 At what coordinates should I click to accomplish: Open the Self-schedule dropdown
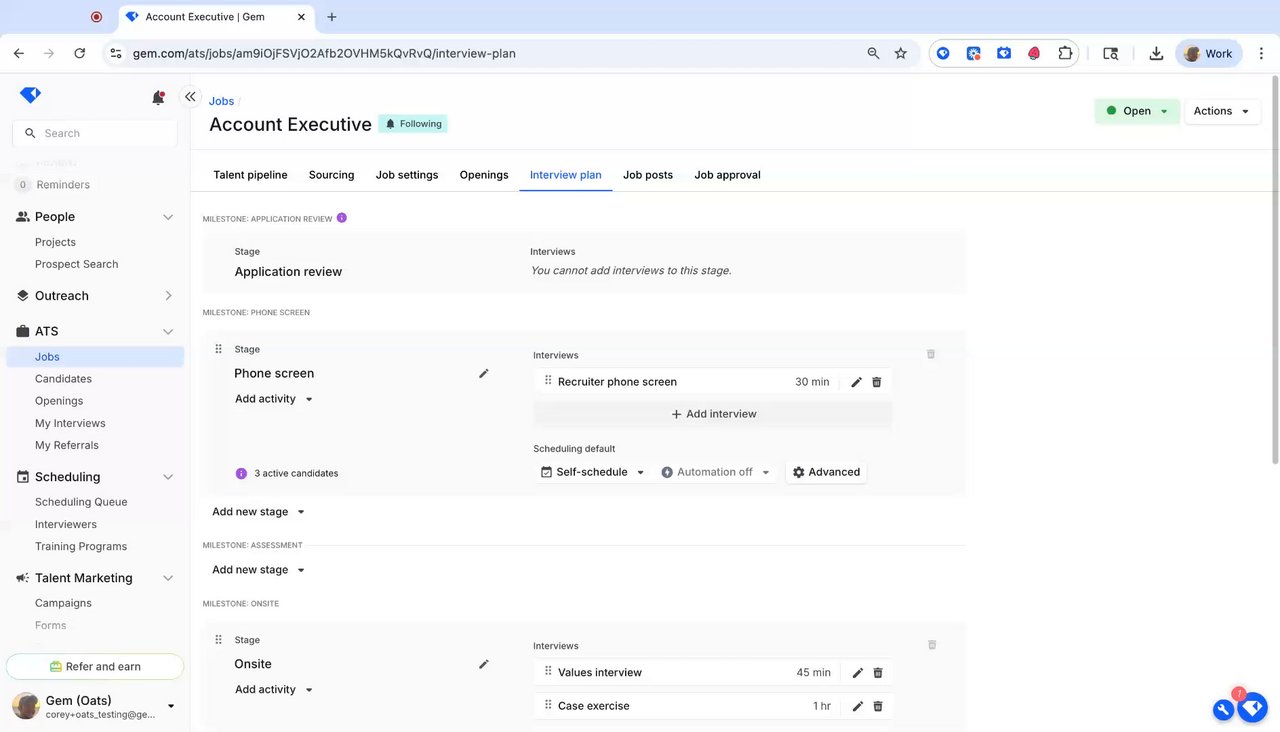coord(593,472)
